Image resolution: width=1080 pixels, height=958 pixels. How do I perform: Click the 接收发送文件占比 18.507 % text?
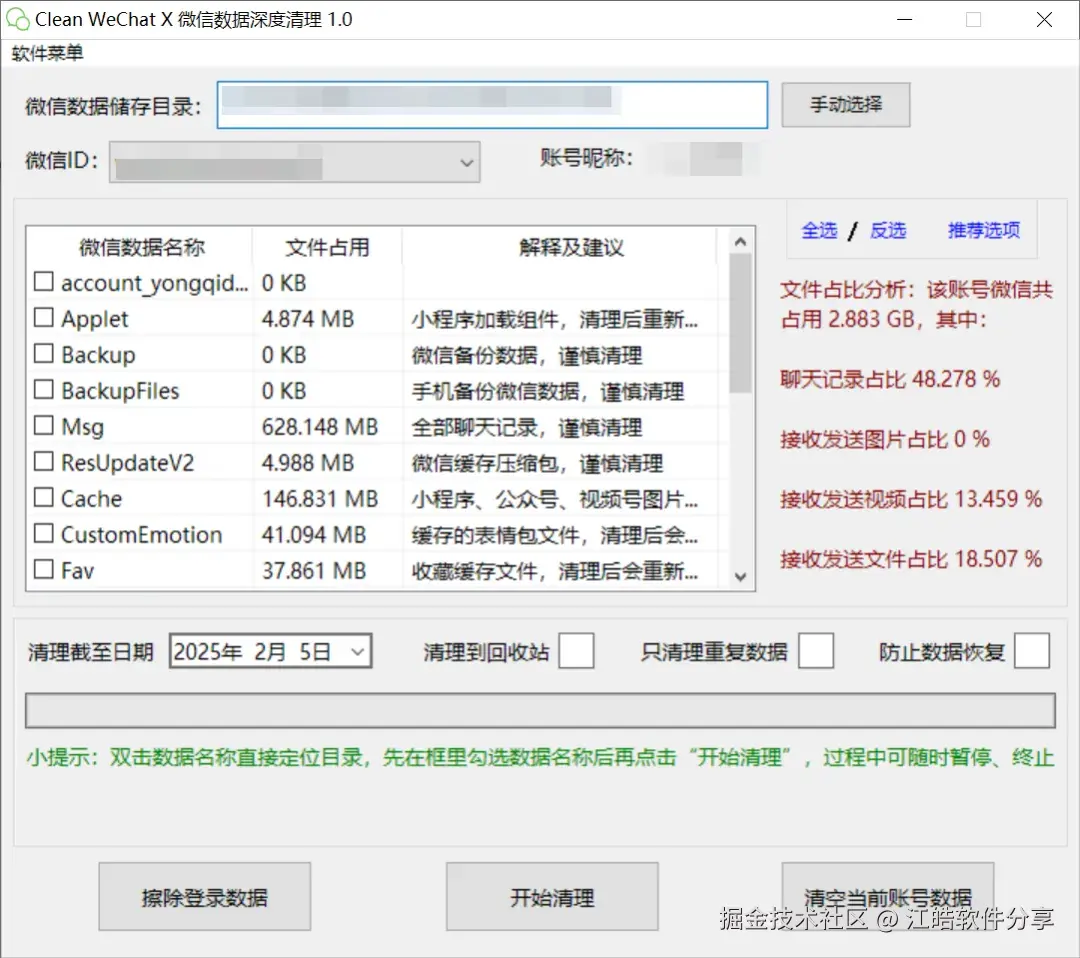(x=911, y=559)
